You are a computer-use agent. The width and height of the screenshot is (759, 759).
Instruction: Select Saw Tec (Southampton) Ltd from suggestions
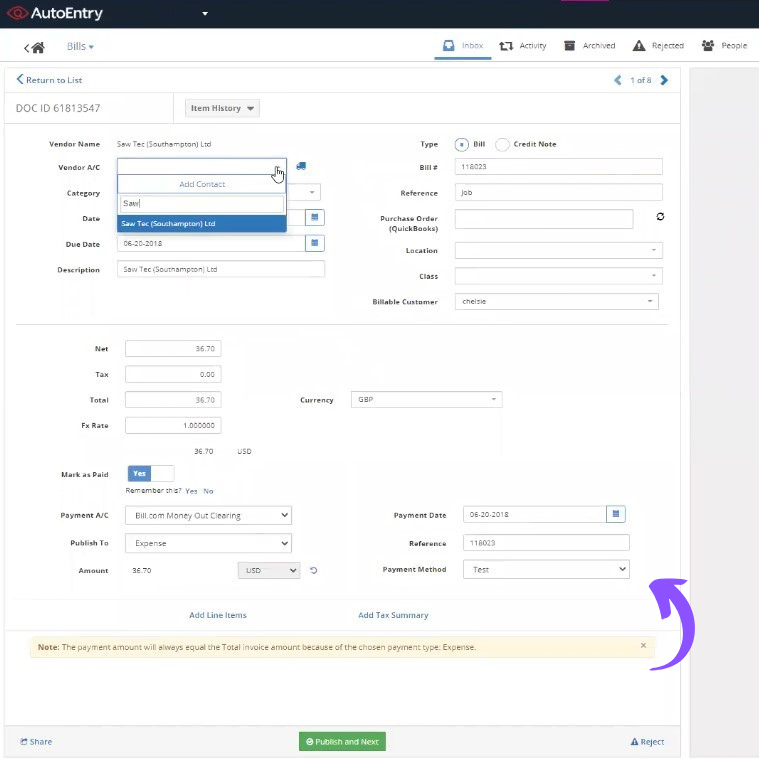point(202,224)
